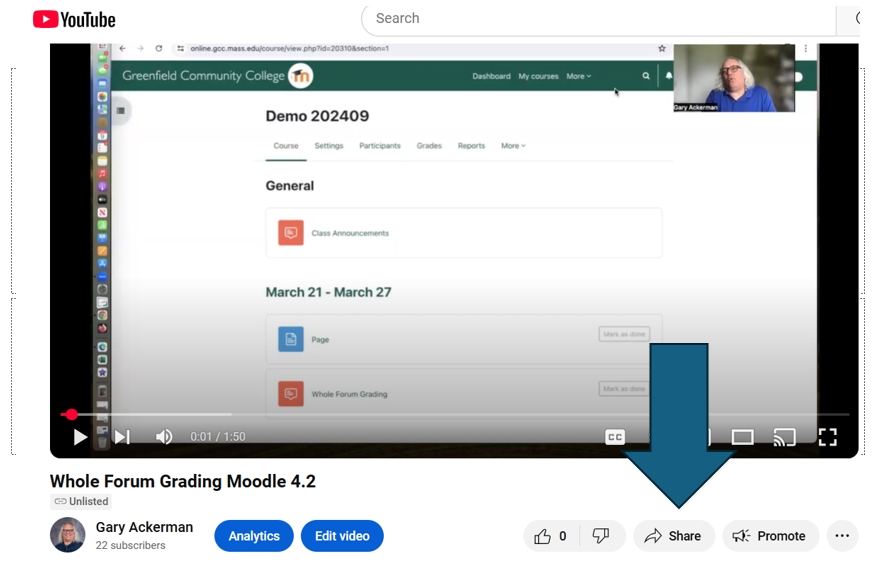Click the Promote button
The width and height of the screenshot is (881, 561).
click(770, 536)
